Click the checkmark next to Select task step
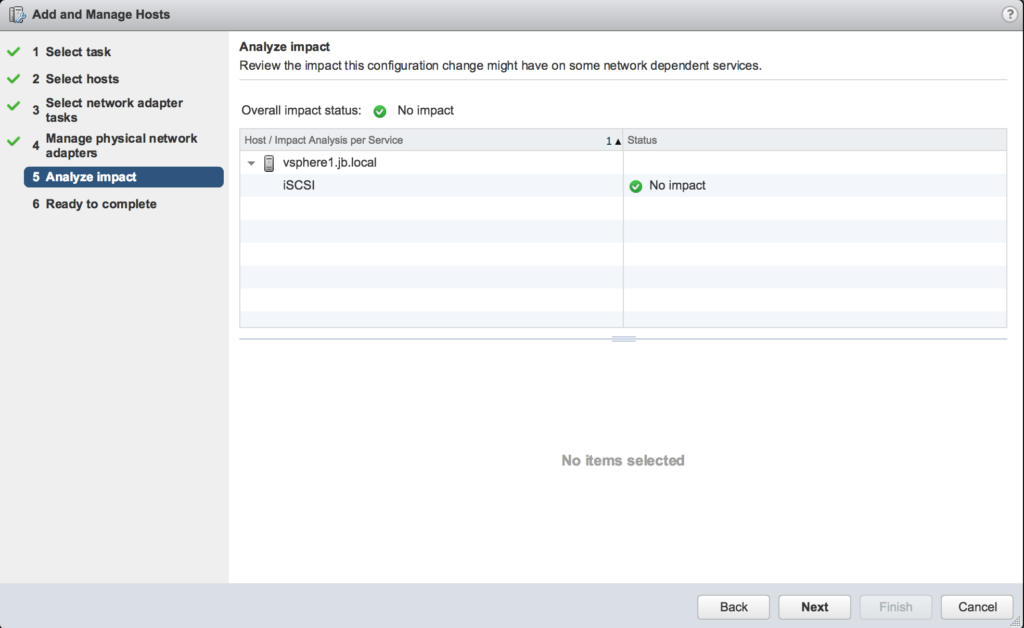The image size is (1024, 628). coord(14,52)
